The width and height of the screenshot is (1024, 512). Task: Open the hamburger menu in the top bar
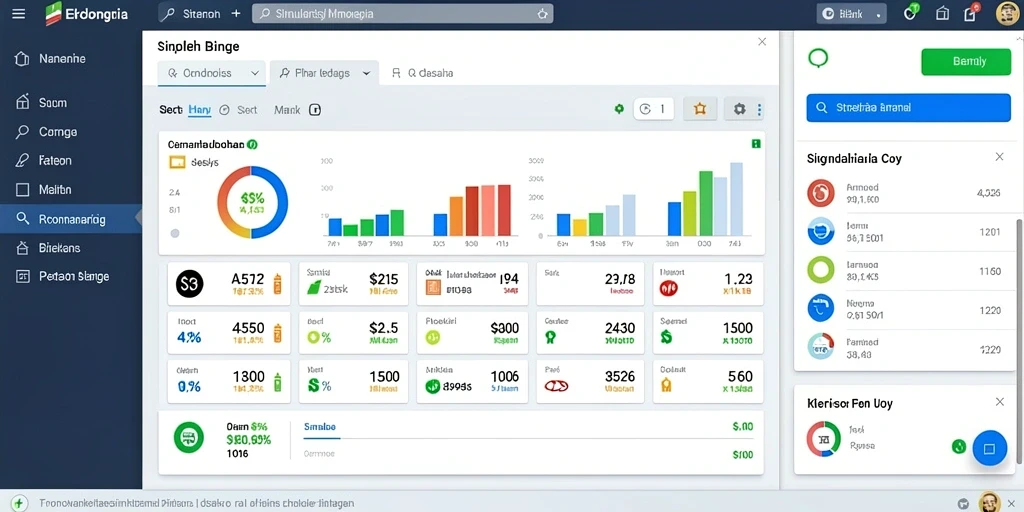(19, 13)
